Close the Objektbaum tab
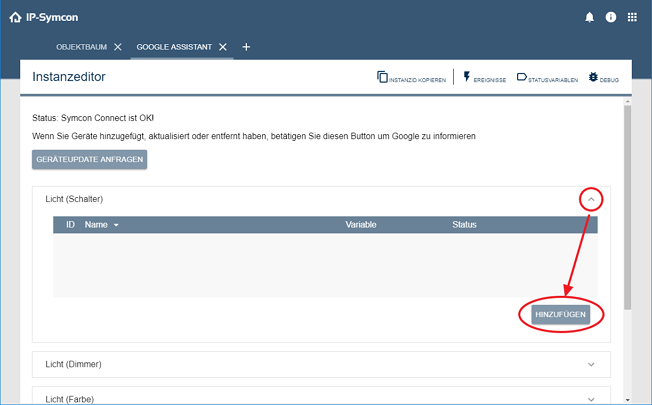Viewport: 652px width, 405px height. point(118,47)
